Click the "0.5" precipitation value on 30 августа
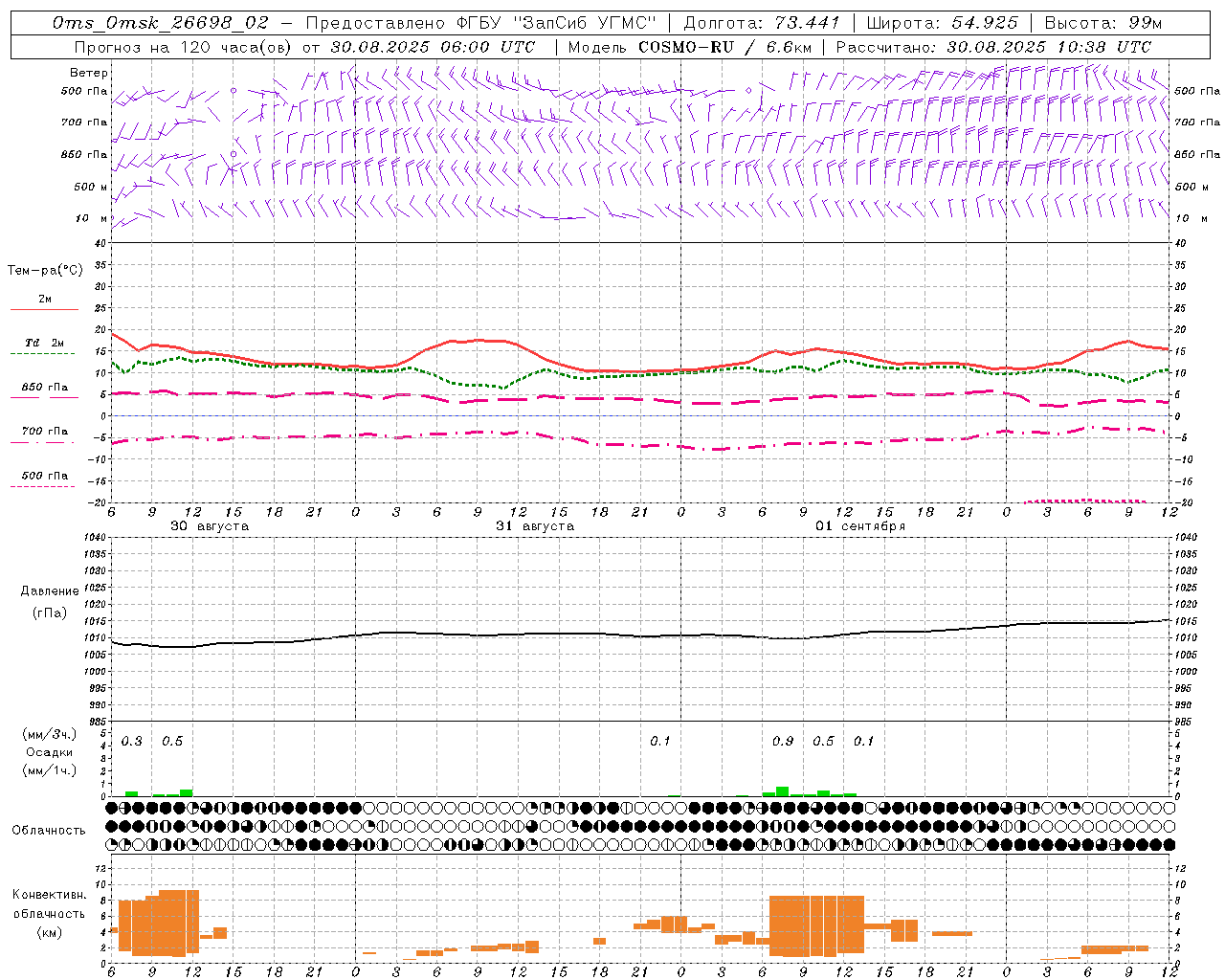Screen dimensions: 1225x980 (x=172, y=742)
